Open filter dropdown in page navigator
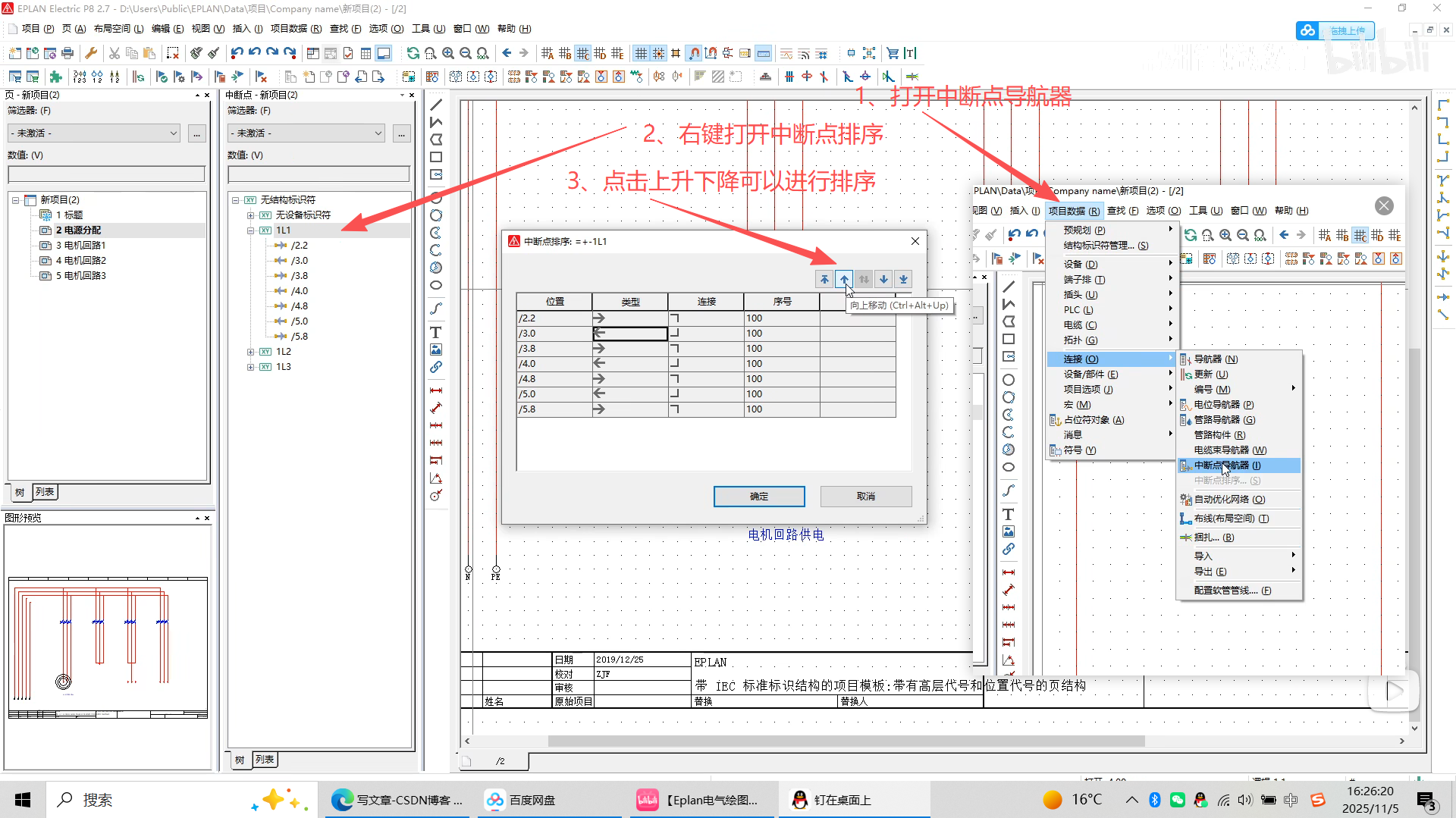 click(173, 133)
